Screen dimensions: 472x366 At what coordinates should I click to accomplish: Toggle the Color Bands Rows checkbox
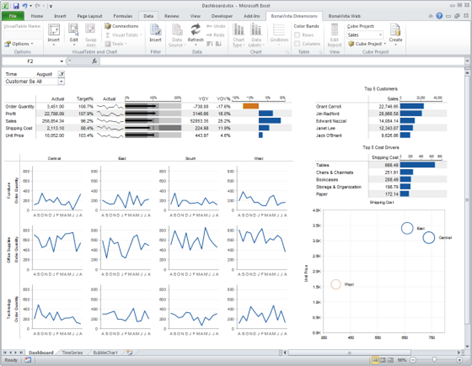point(297,35)
